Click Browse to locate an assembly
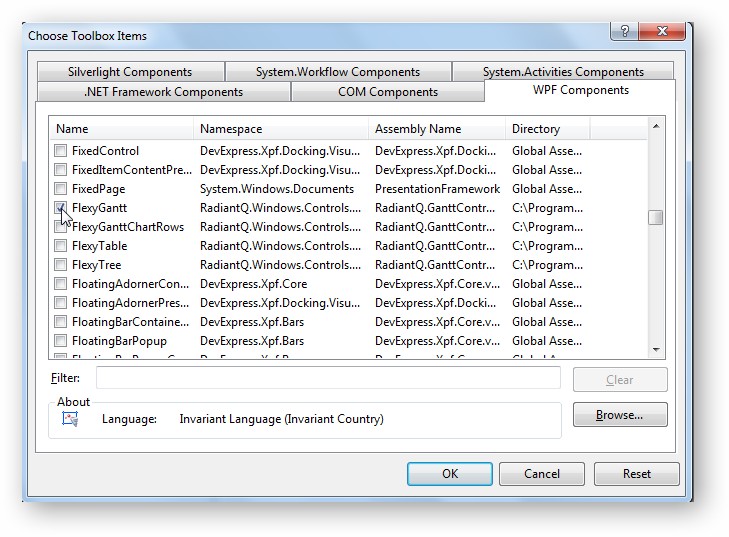 click(x=619, y=415)
